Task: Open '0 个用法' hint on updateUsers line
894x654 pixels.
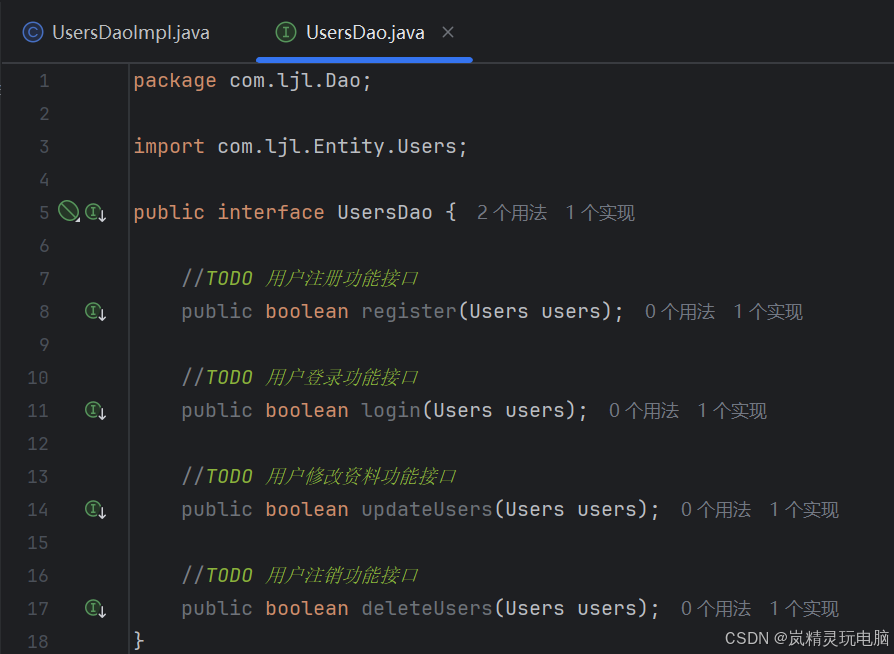Action: (716, 509)
